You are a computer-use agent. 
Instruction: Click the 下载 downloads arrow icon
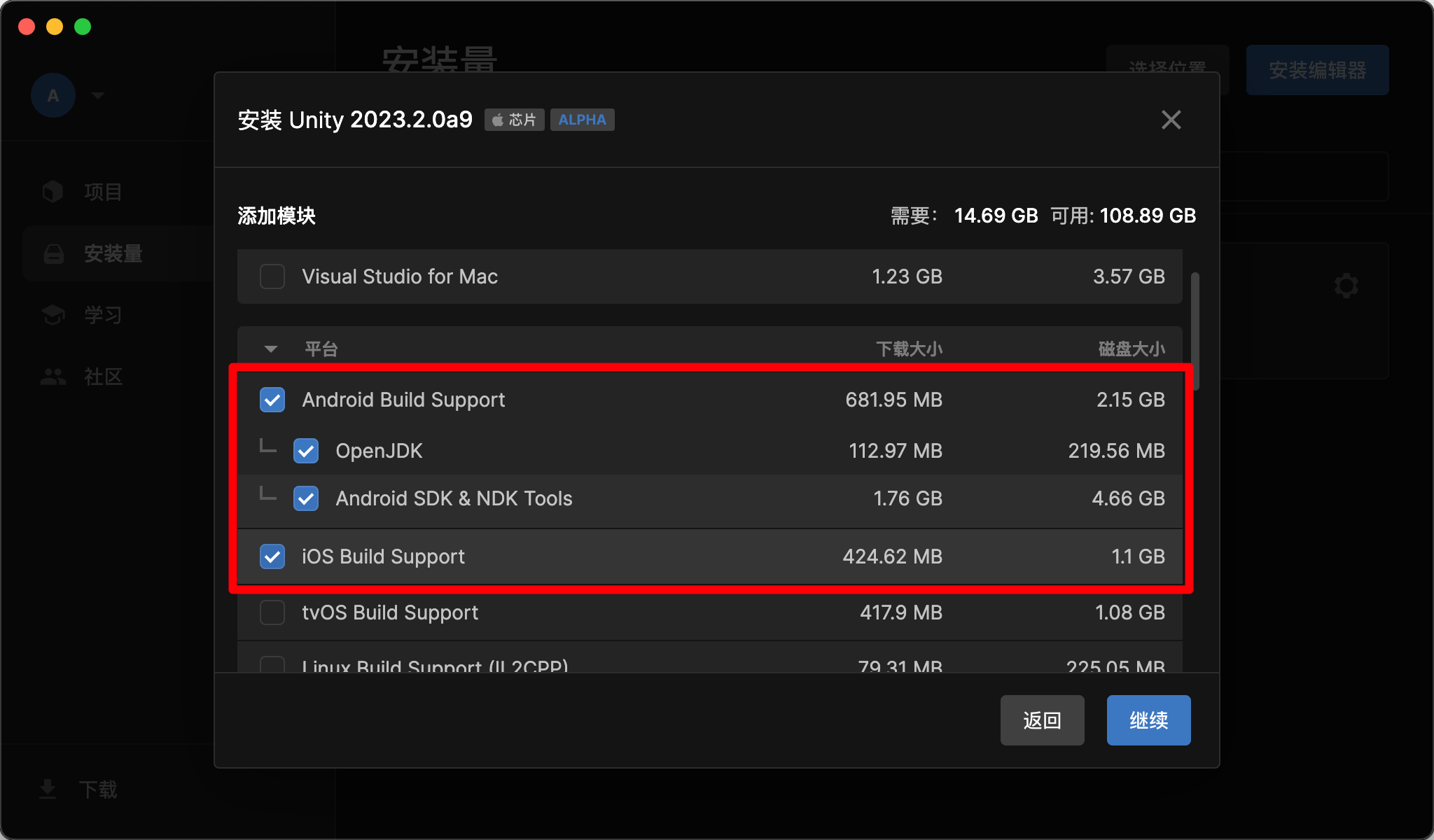tap(48, 789)
